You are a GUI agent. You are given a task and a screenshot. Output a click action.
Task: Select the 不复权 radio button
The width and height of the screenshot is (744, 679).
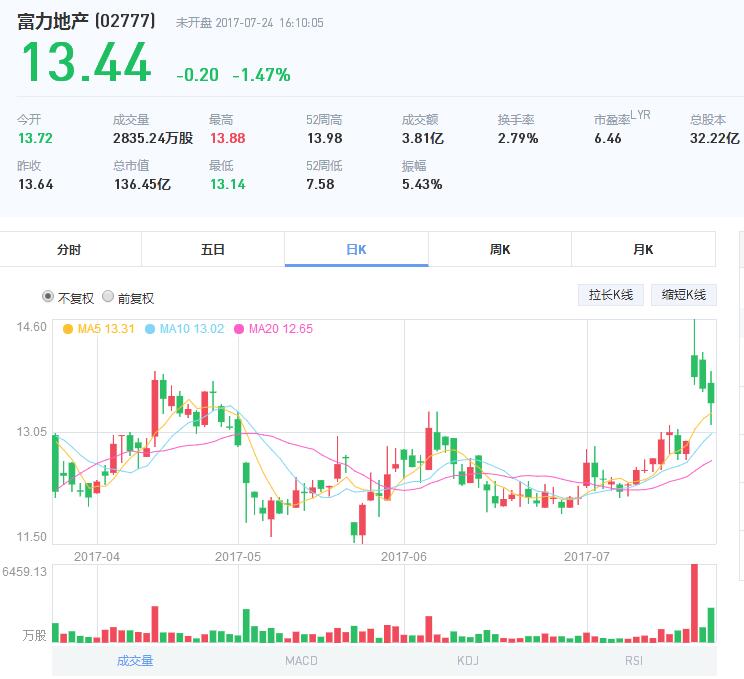(x=48, y=297)
